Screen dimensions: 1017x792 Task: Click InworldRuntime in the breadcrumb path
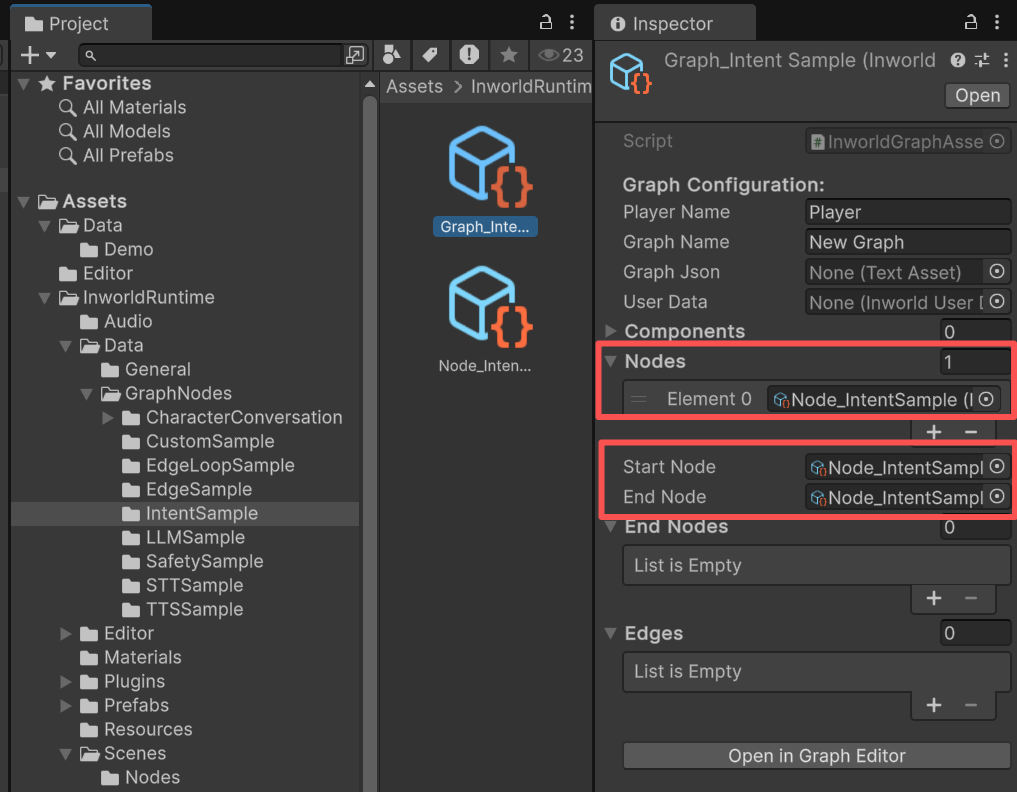click(531, 86)
